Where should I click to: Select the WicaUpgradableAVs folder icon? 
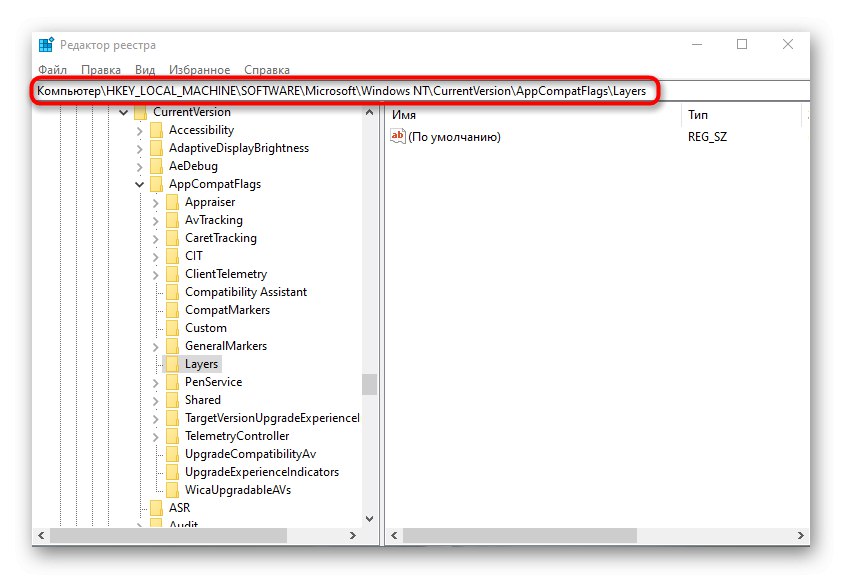[x=172, y=490]
